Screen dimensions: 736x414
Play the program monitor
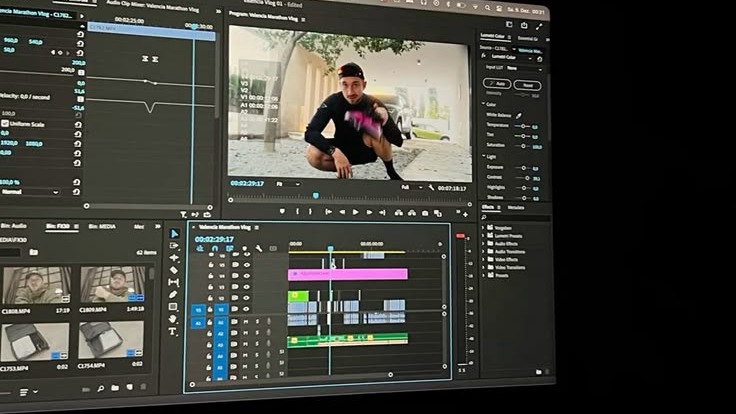click(x=355, y=212)
